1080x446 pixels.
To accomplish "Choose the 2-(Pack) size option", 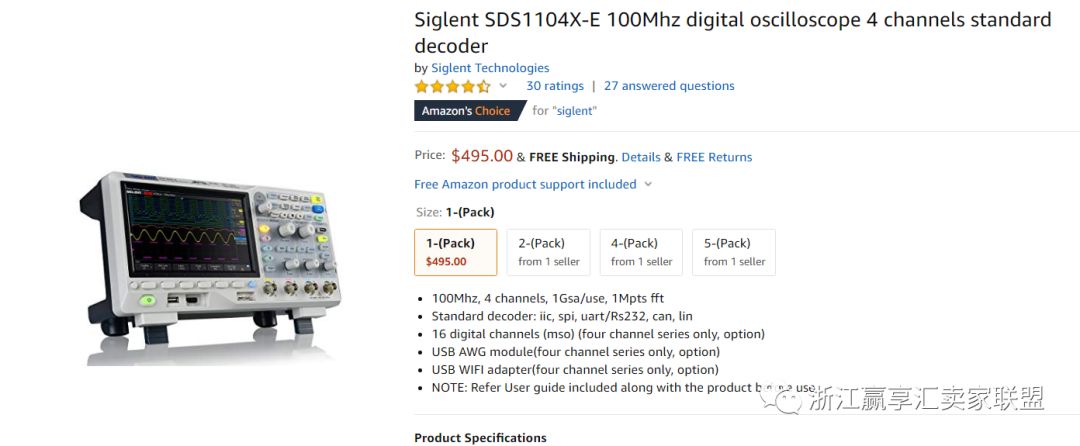I will (x=549, y=252).
